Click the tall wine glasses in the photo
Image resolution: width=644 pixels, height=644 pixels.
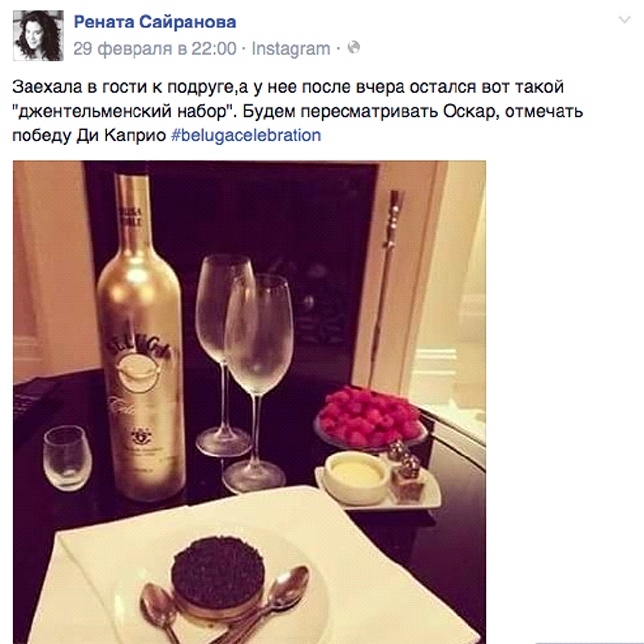pos(245,370)
